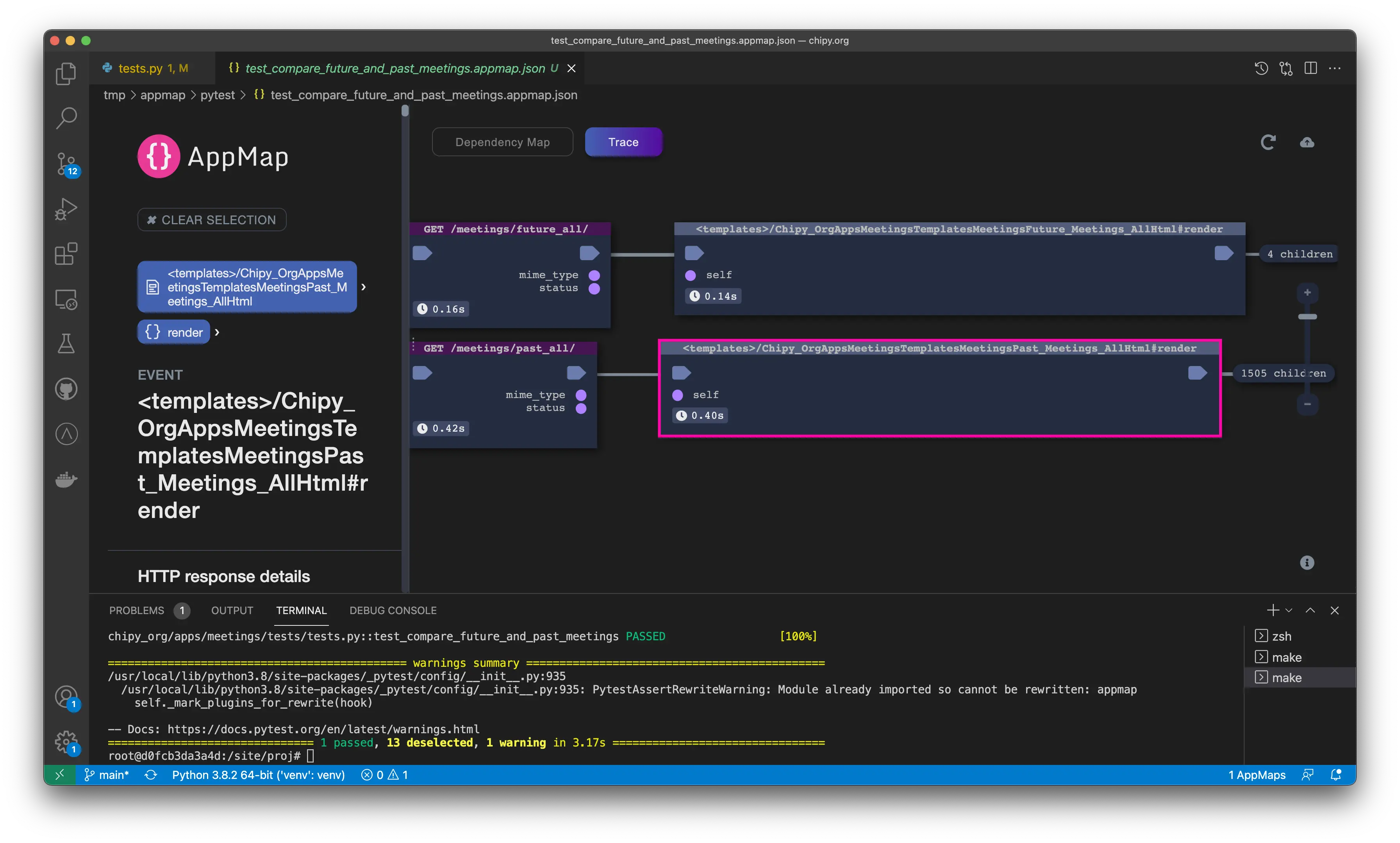
Task: Close the terminal panel
Action: 1335,610
